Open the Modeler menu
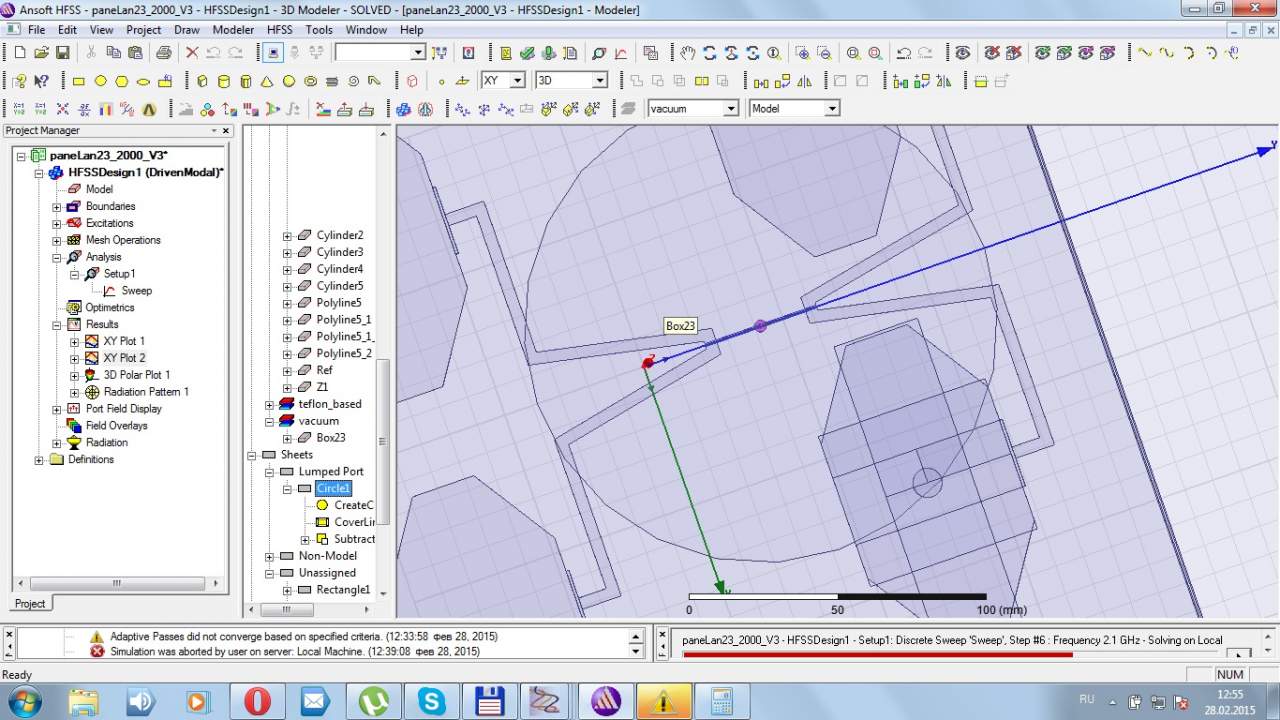 coord(233,30)
